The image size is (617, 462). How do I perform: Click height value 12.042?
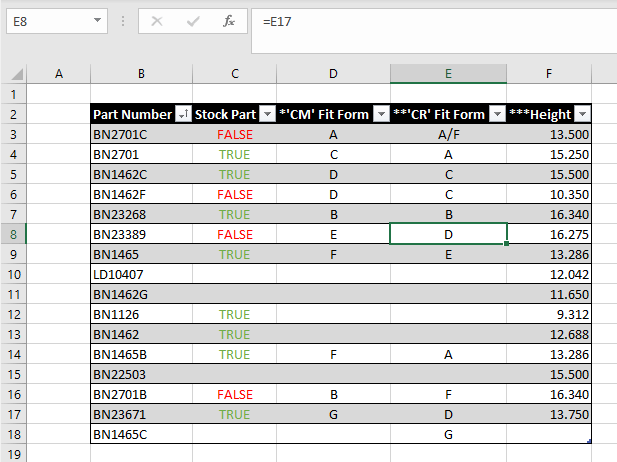pyautogui.click(x=569, y=274)
